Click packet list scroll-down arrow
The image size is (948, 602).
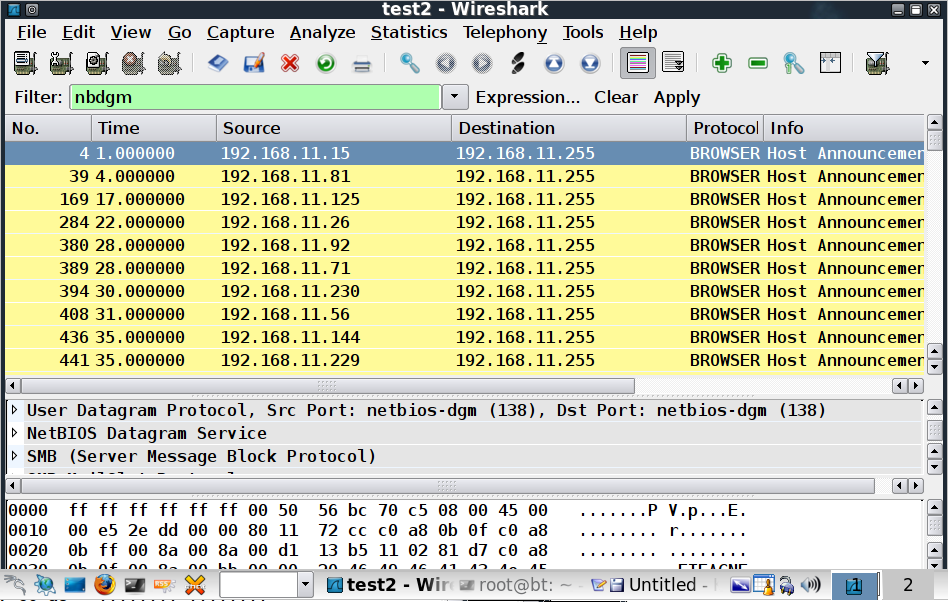tap(934, 367)
